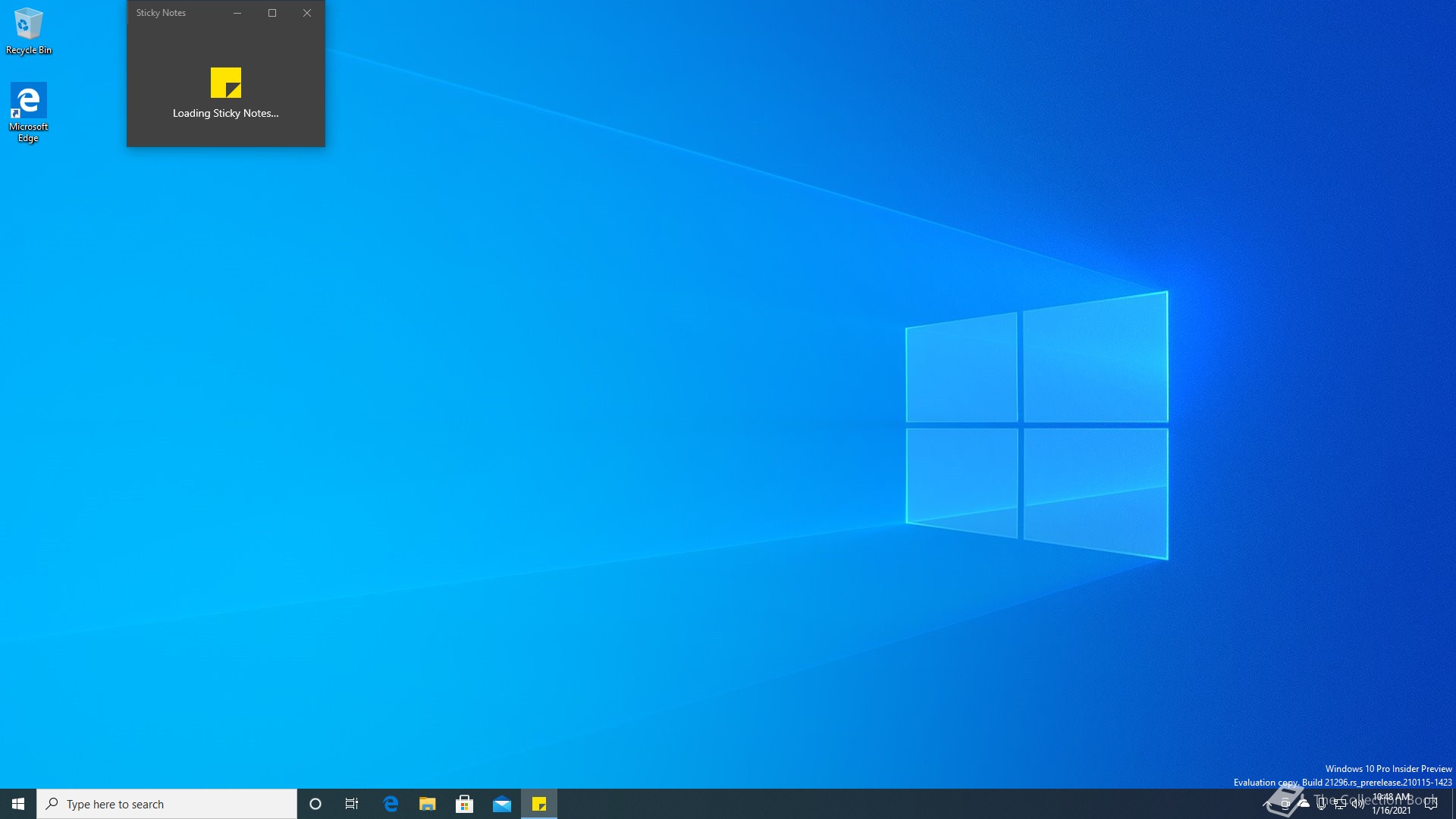
Task: Open the Recycle Bin desktop icon
Action: [x=28, y=31]
